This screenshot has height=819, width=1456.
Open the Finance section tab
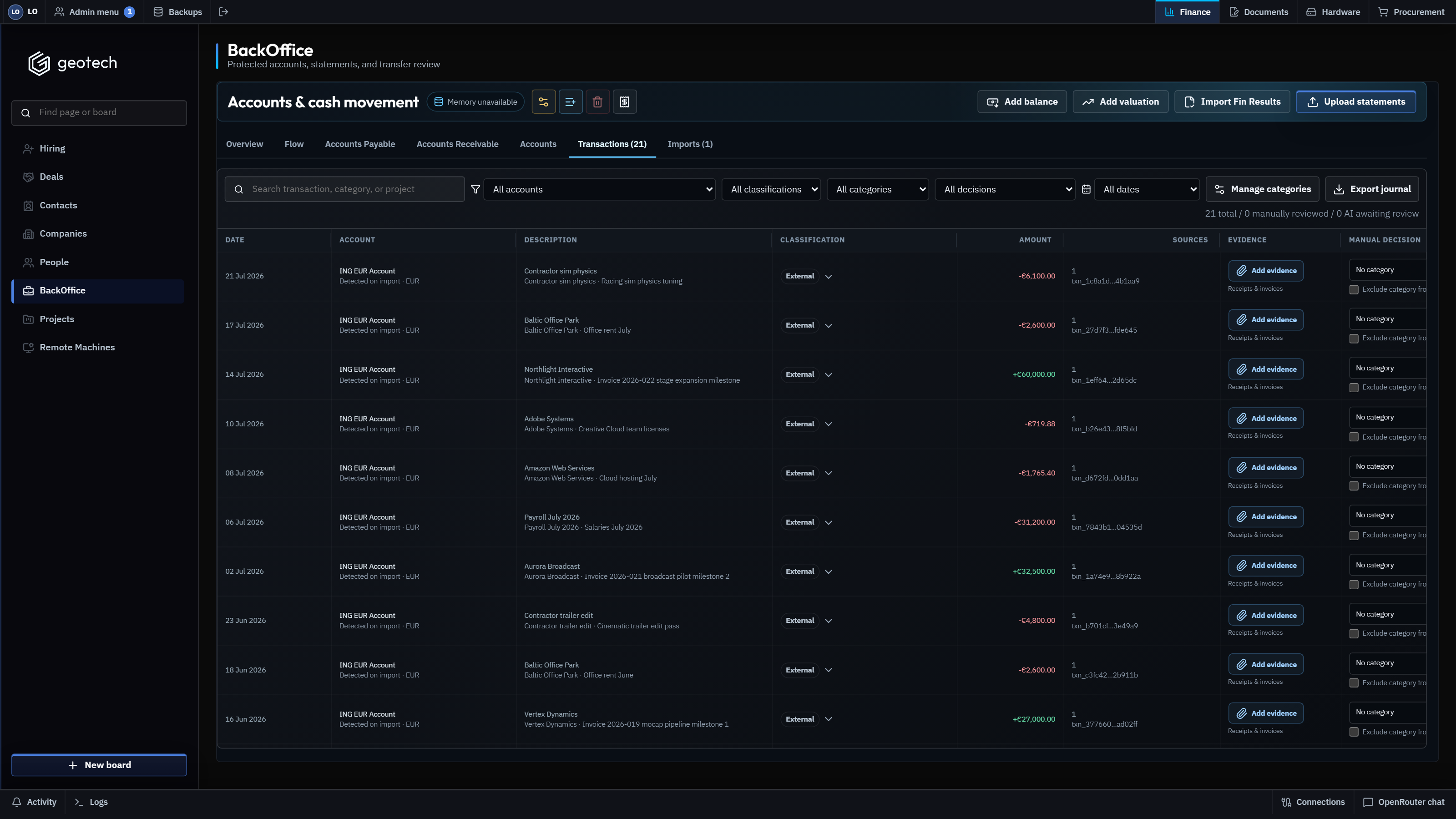point(1188,12)
